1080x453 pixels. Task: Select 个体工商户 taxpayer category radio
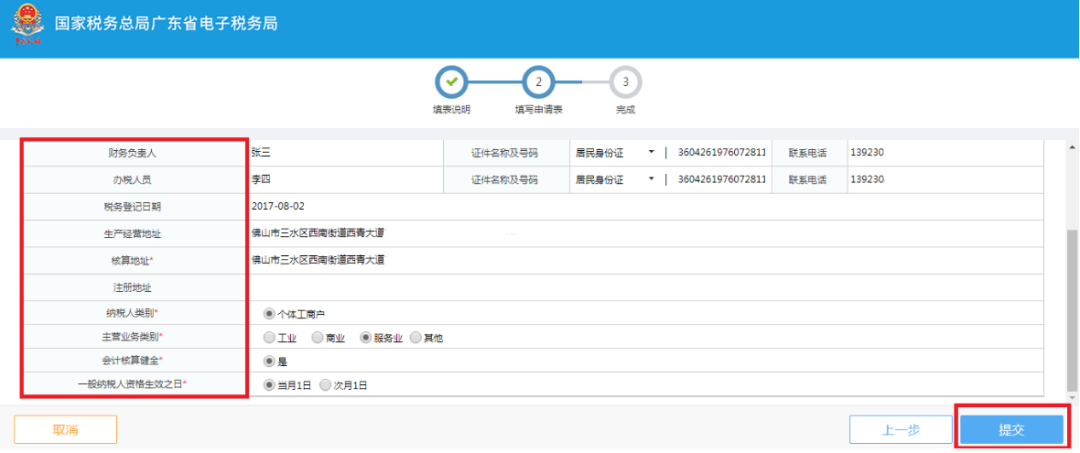point(270,314)
